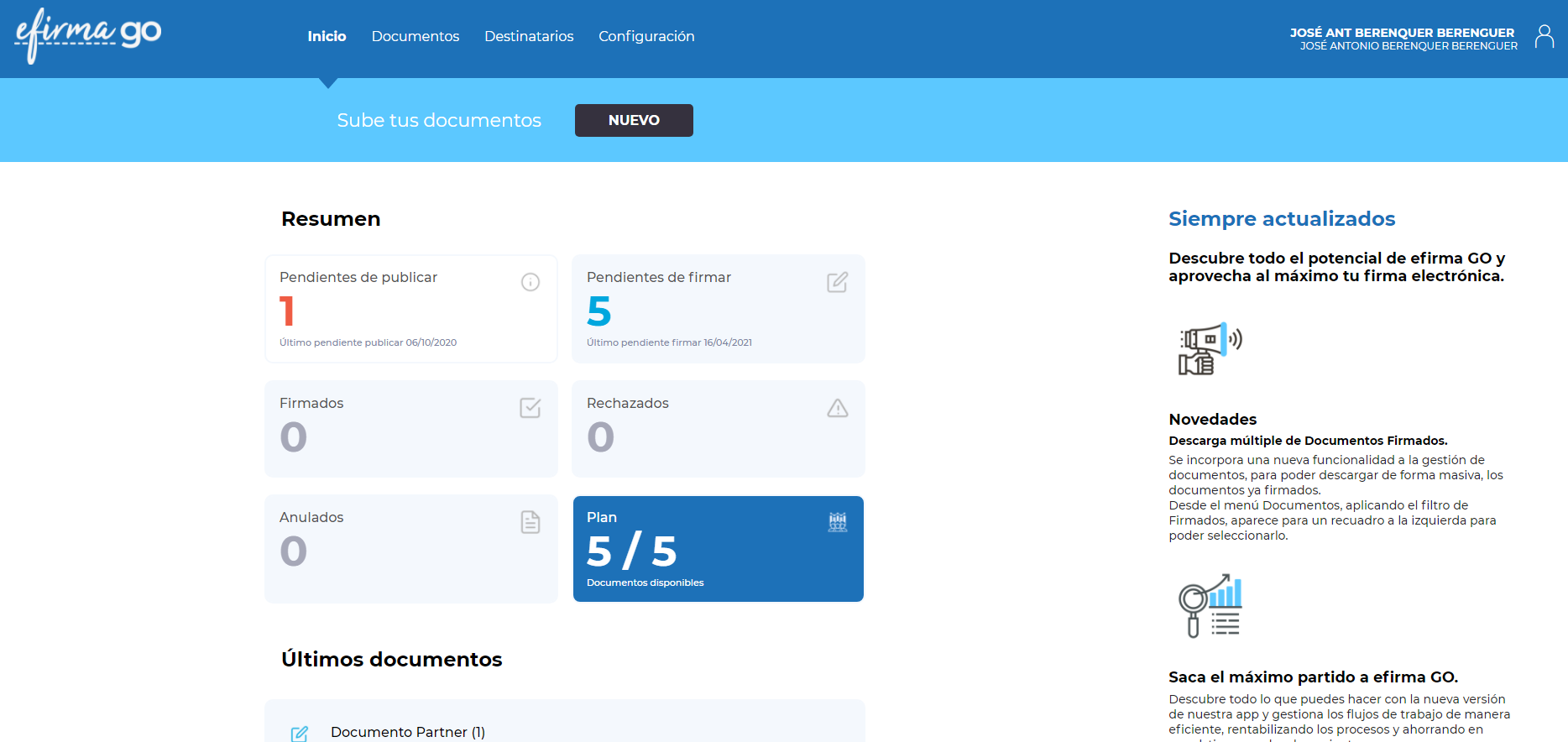The width and height of the screenshot is (1568, 742).
Task: Click 'Saca el máximo partido a efirma GO.'
Action: pos(1313,677)
